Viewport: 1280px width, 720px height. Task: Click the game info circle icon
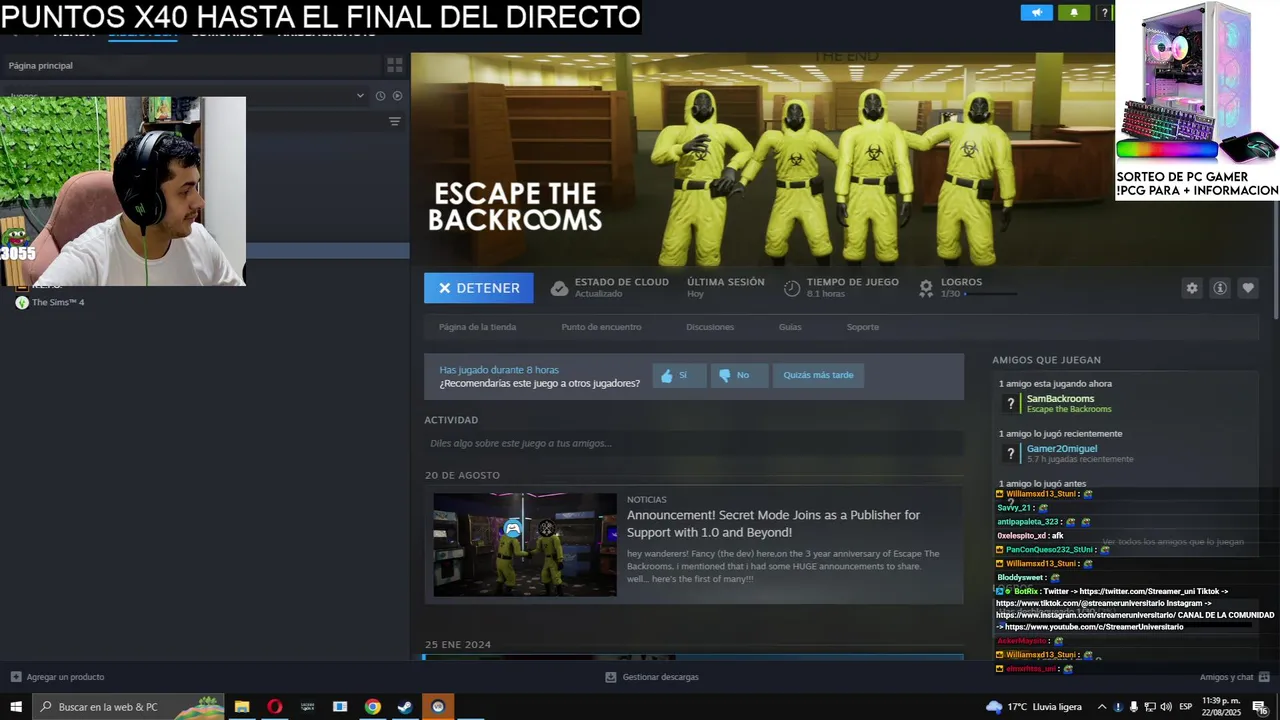[1220, 288]
